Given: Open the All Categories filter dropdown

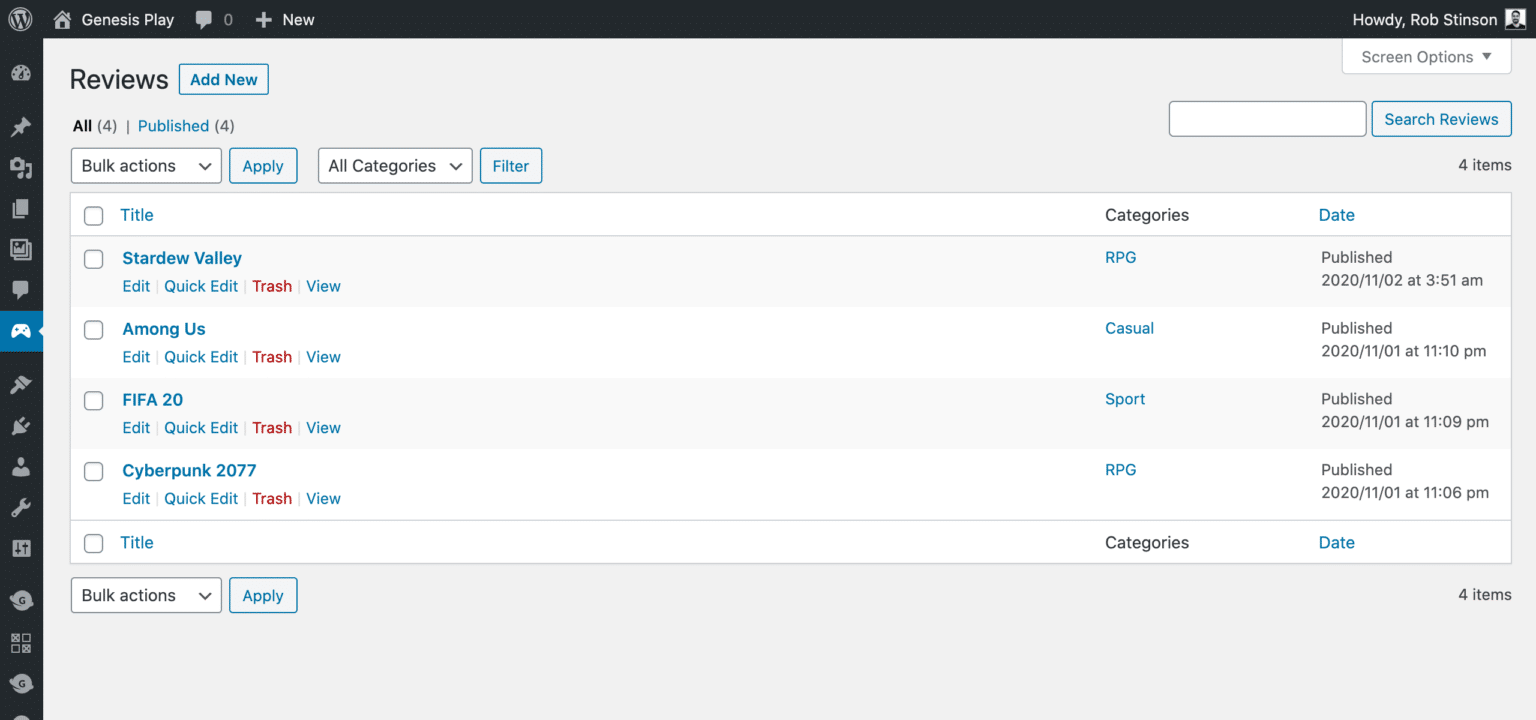Looking at the screenshot, I should tap(394, 165).
